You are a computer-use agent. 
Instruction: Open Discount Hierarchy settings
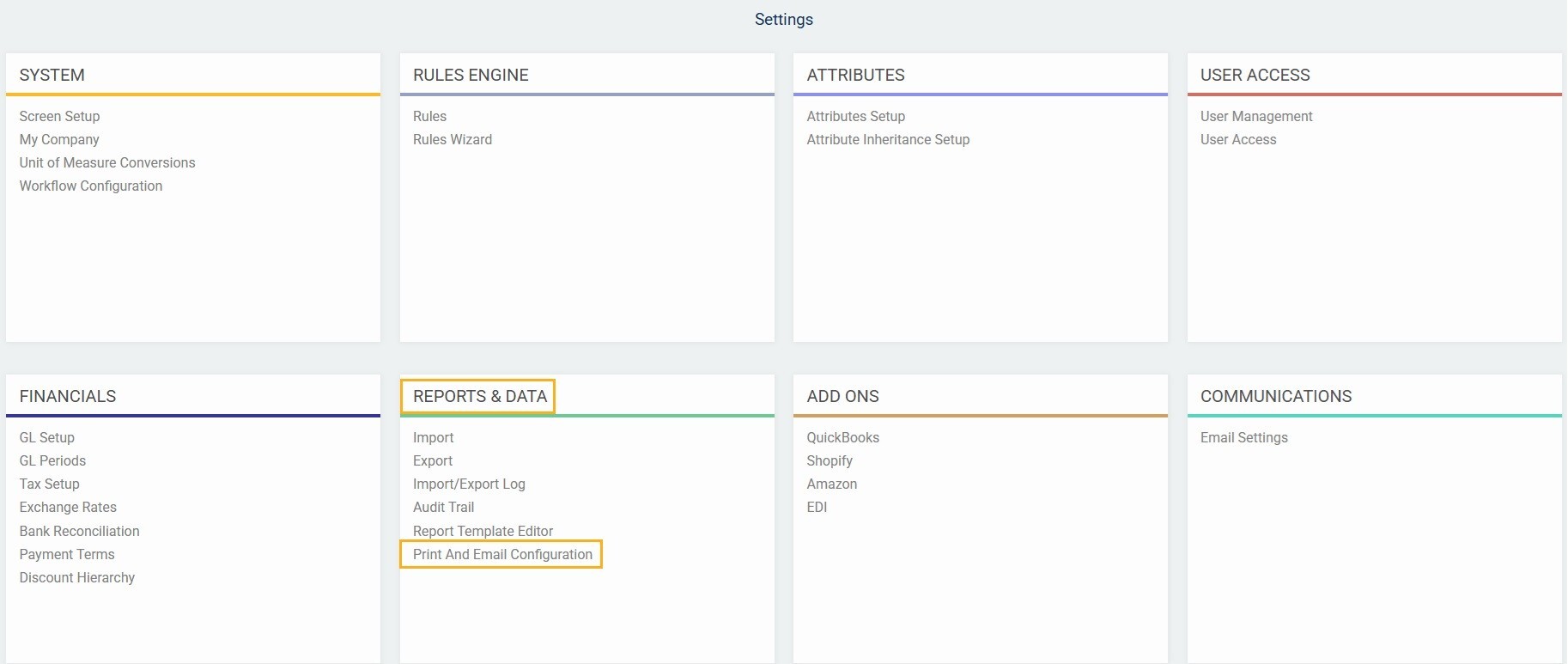[77, 577]
